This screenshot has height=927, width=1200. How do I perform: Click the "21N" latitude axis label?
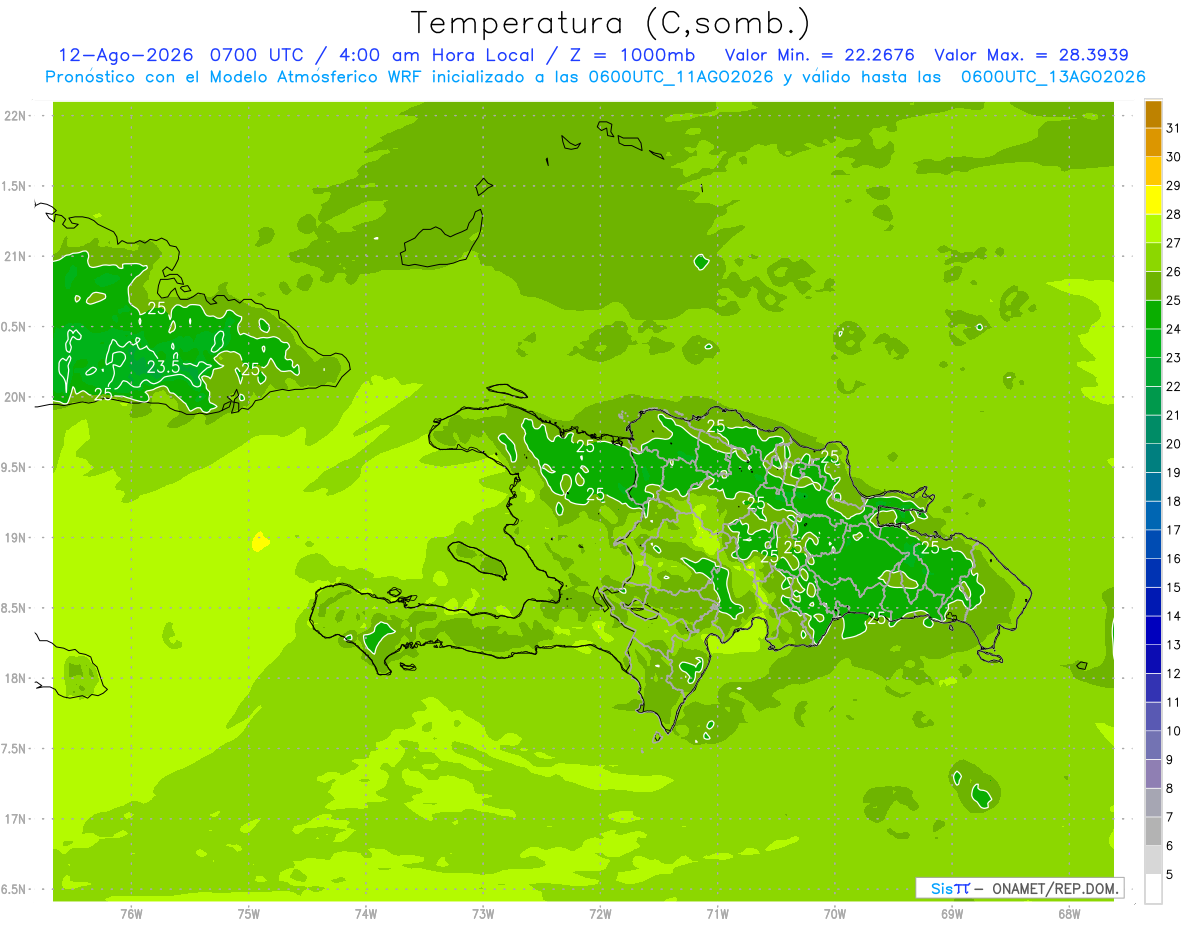17,256
